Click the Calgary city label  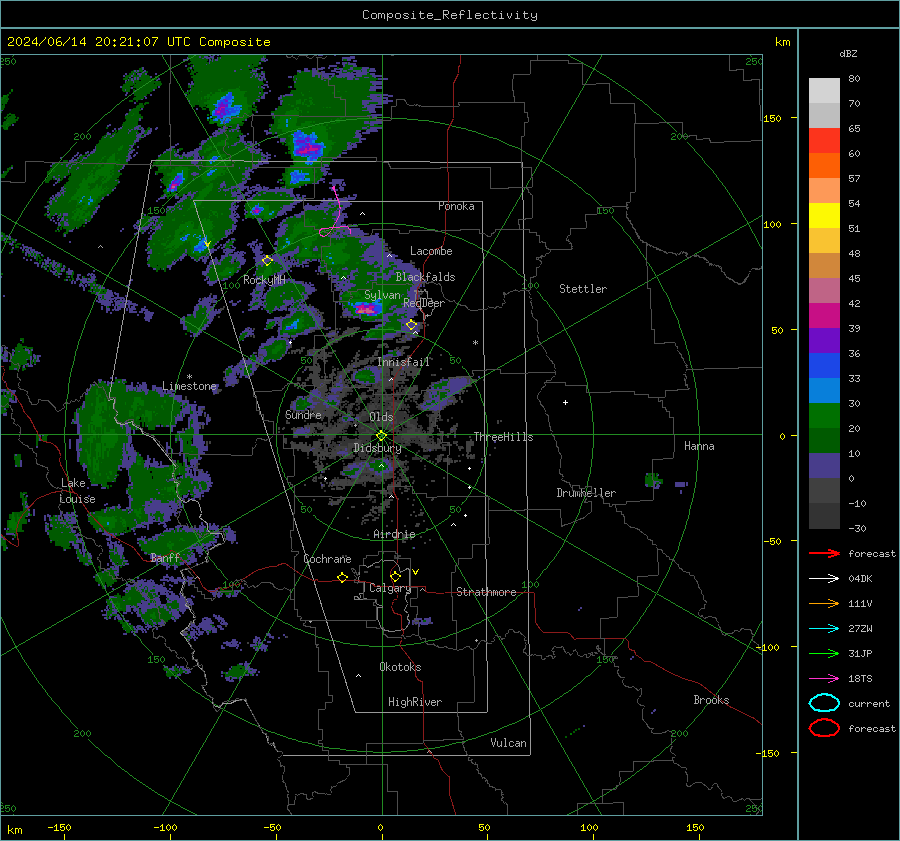coord(390,588)
